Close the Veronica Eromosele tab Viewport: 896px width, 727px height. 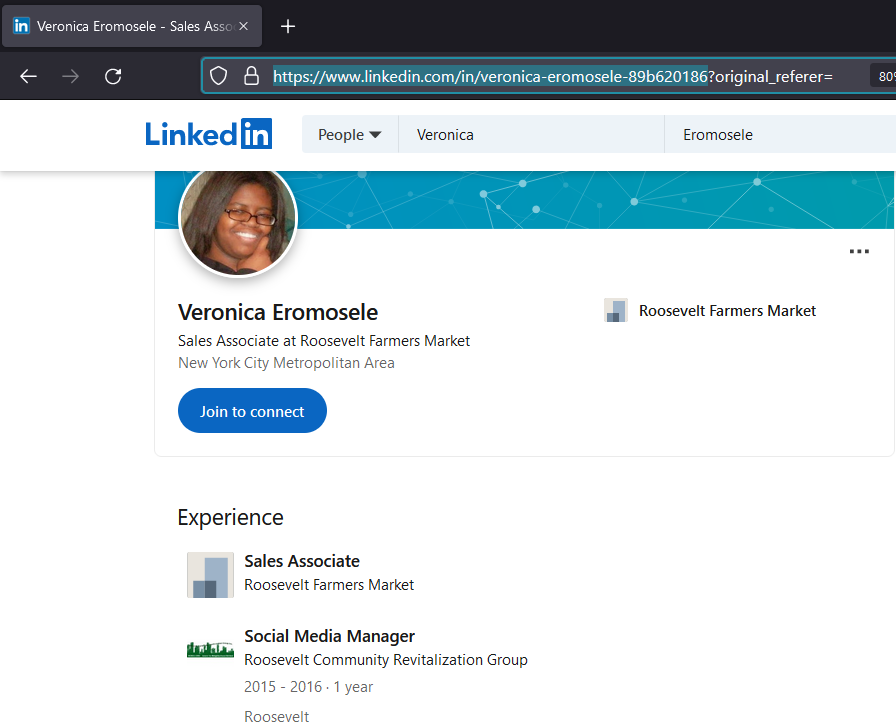[x=243, y=26]
